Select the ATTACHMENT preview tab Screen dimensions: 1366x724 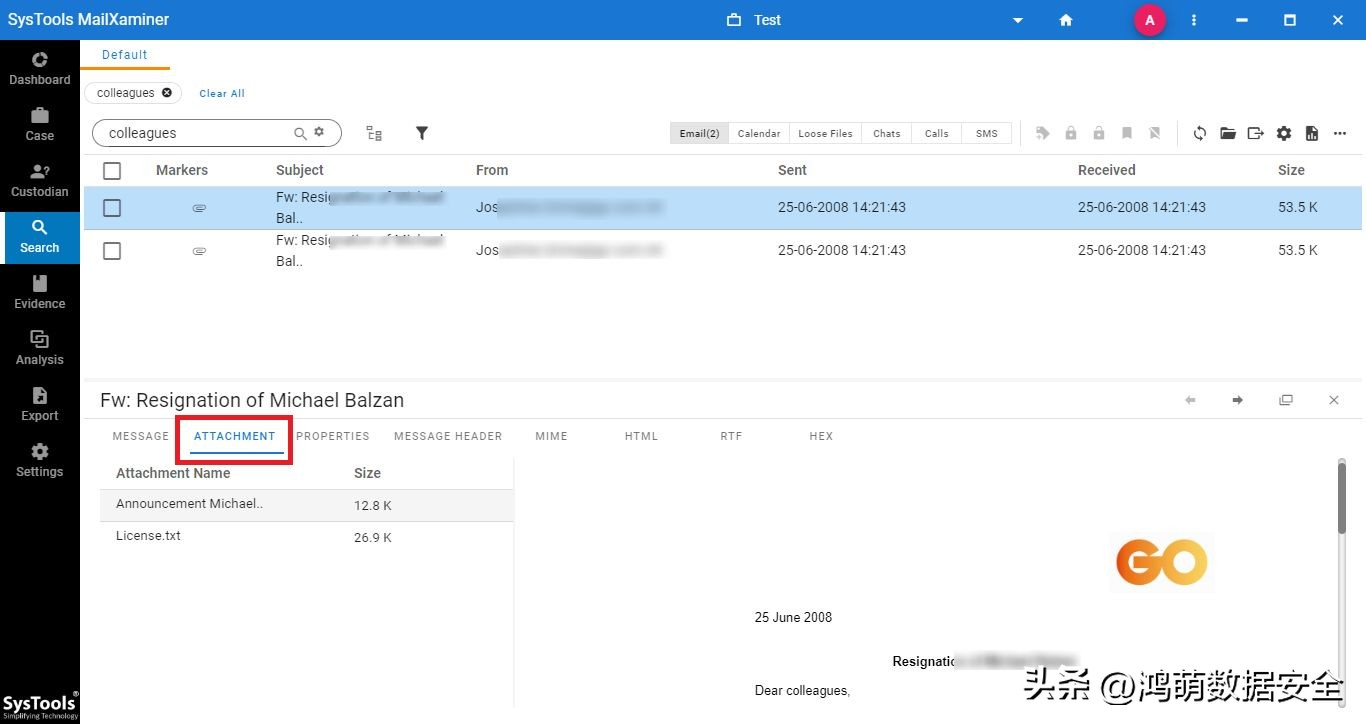pos(235,436)
